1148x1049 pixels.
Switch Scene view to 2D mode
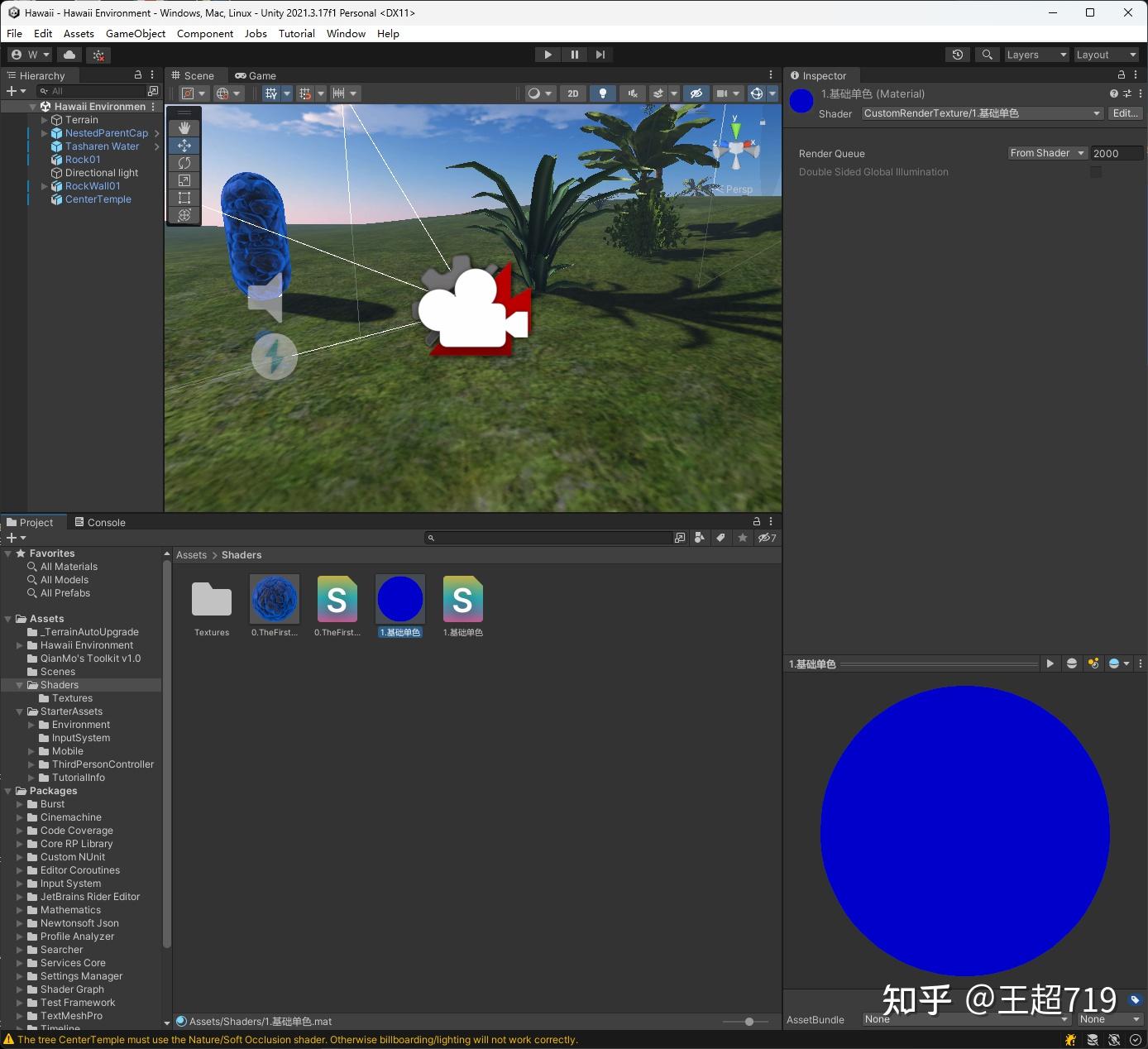572,93
